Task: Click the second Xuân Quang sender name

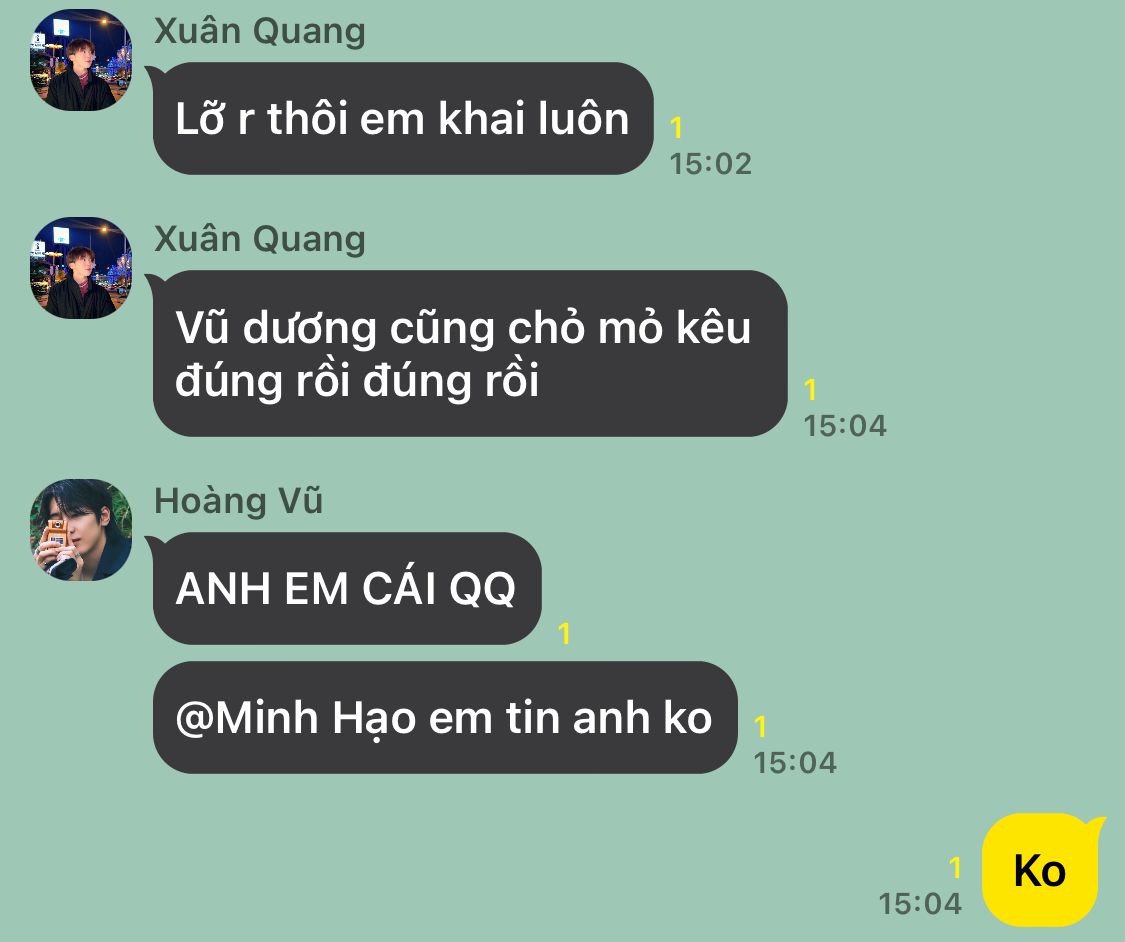Action: point(260,239)
